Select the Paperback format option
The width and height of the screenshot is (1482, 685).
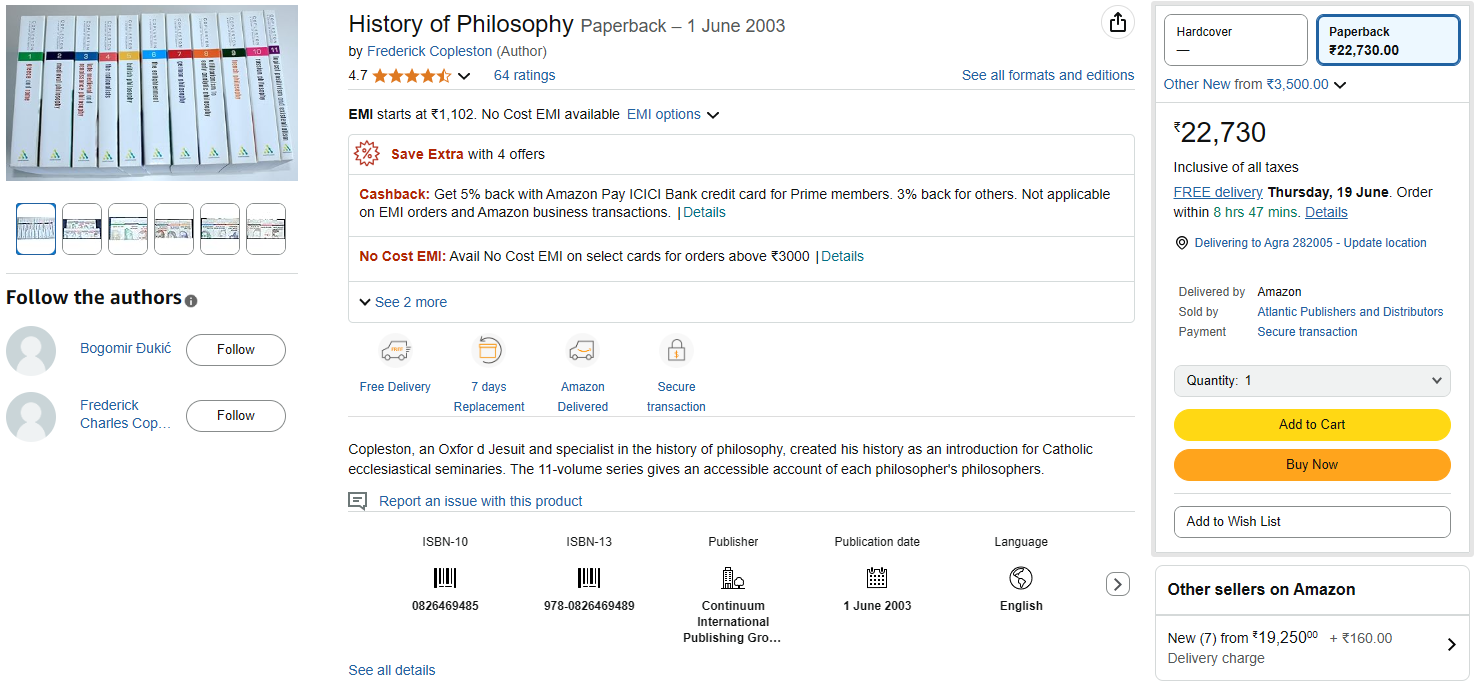(1388, 40)
